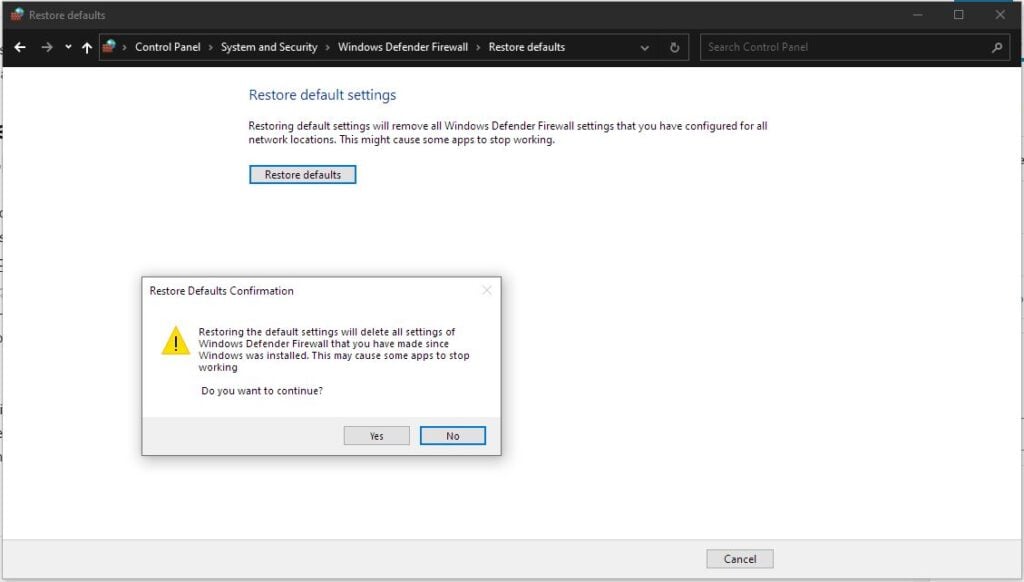Go up one level with Up arrow
The width and height of the screenshot is (1024, 582).
[x=87, y=47]
